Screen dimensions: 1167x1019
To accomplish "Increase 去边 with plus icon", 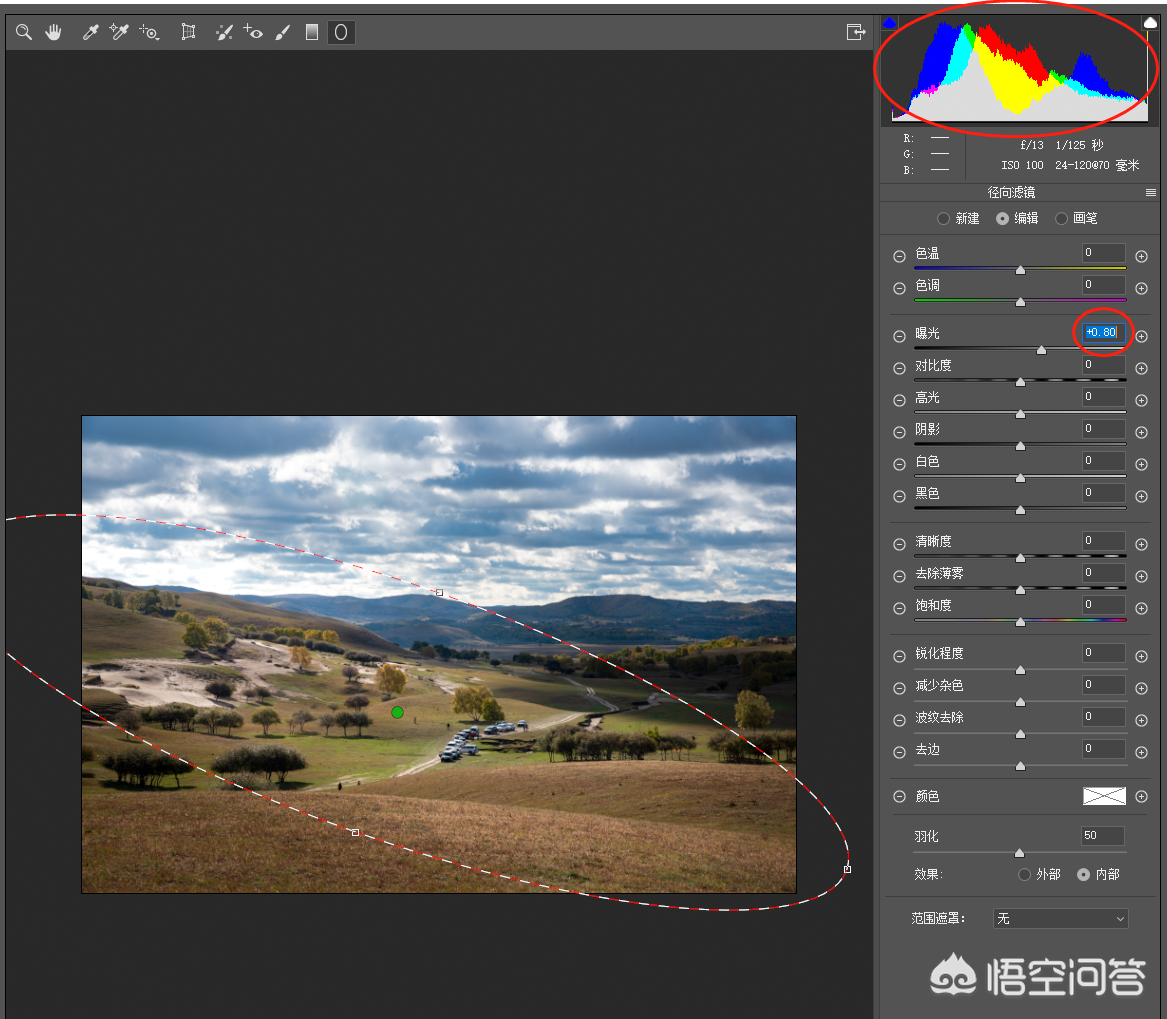I will pyautogui.click(x=1142, y=753).
